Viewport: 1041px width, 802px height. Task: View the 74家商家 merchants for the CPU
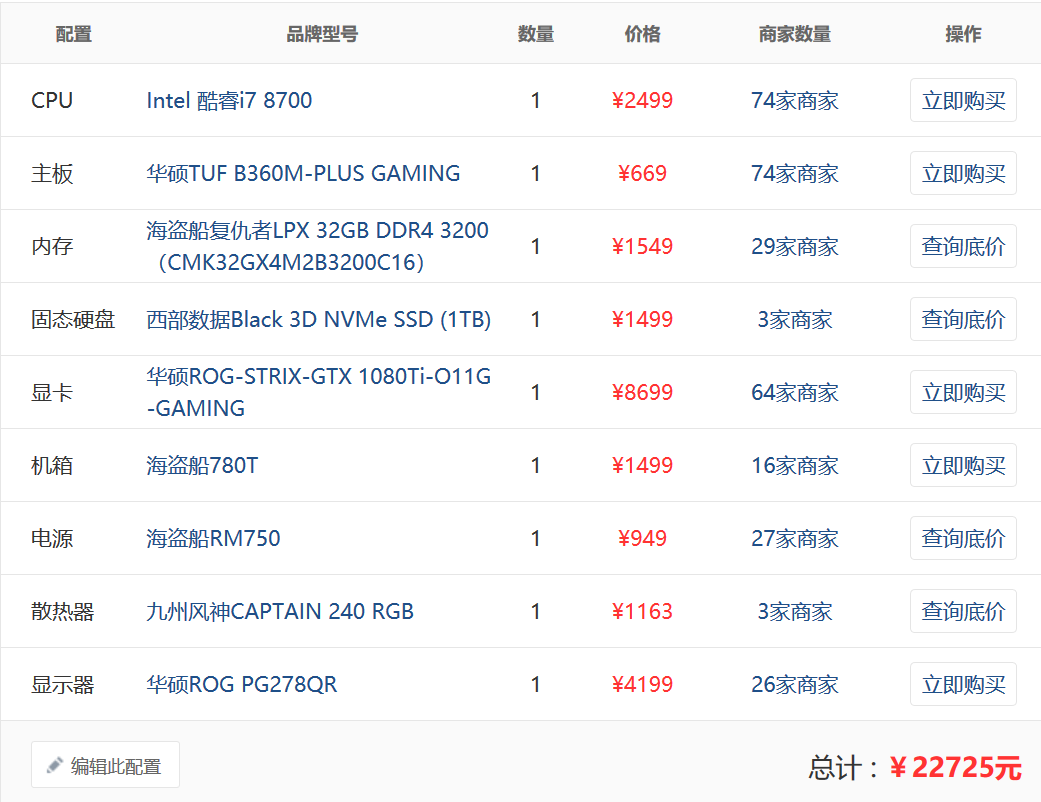(x=794, y=100)
